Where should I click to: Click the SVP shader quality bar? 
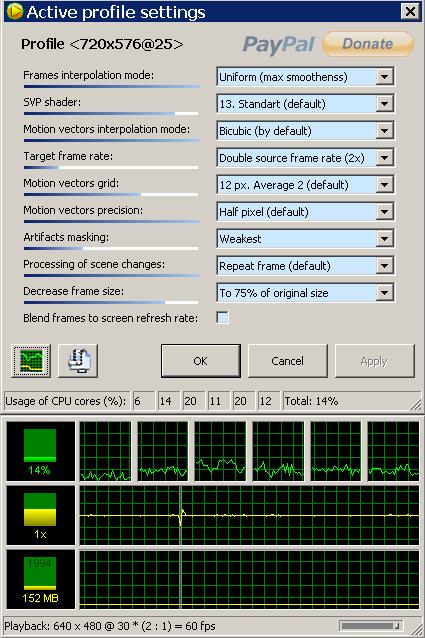[111, 114]
